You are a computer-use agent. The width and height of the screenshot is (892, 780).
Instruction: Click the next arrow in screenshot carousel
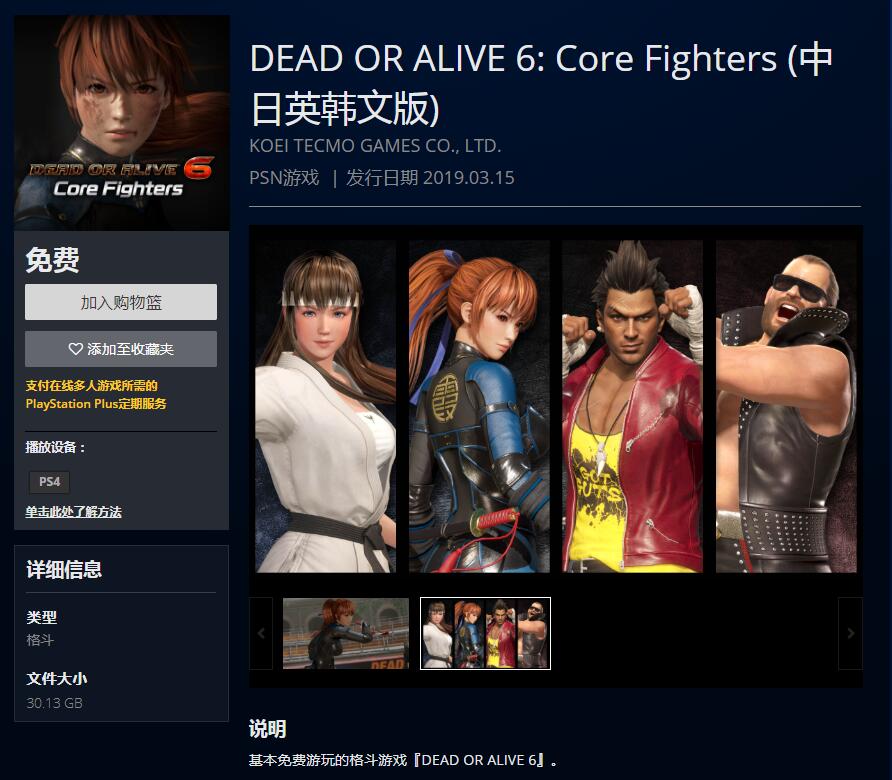(x=850, y=633)
